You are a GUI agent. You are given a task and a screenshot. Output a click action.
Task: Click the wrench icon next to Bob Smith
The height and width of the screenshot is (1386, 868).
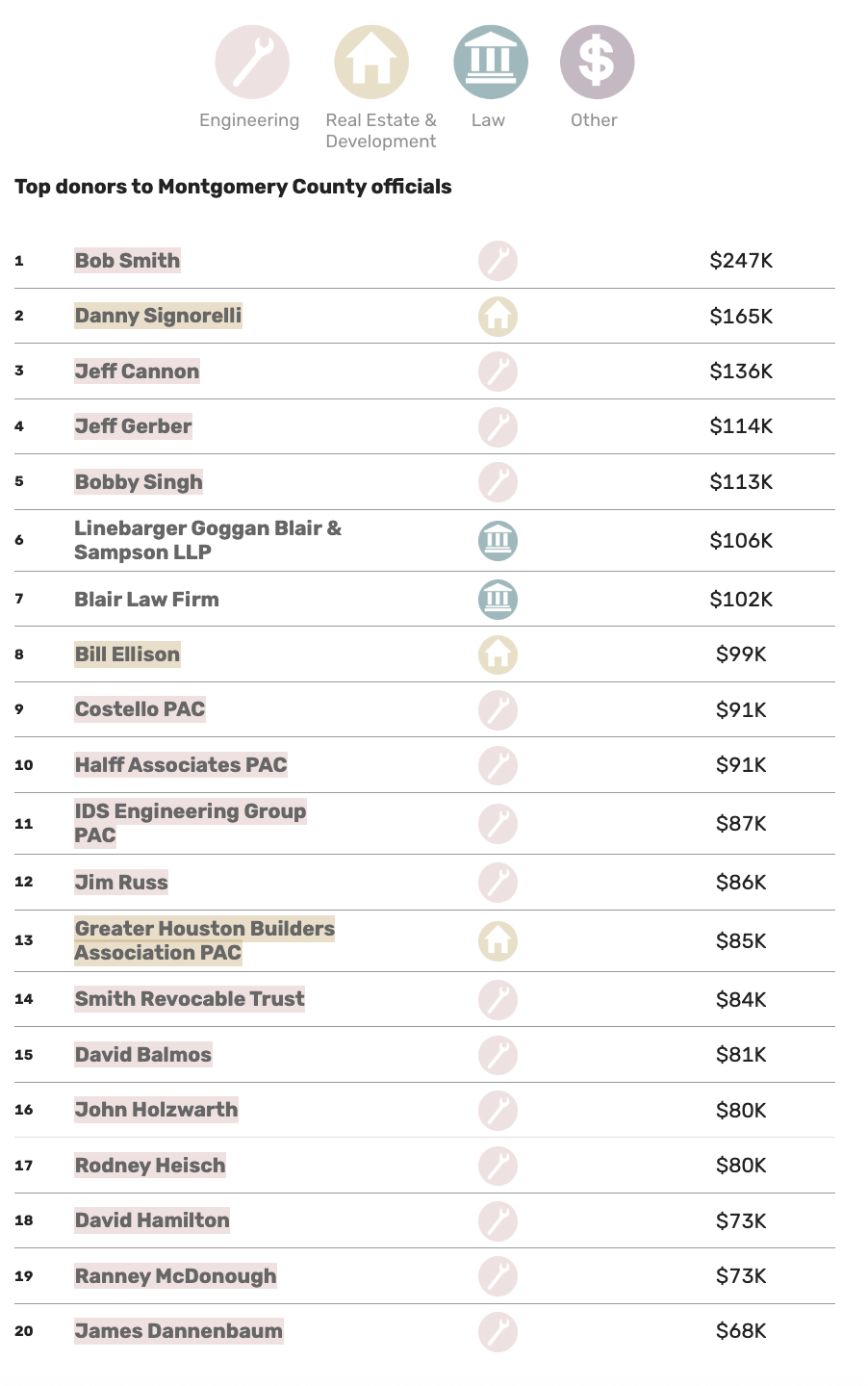[498, 261]
